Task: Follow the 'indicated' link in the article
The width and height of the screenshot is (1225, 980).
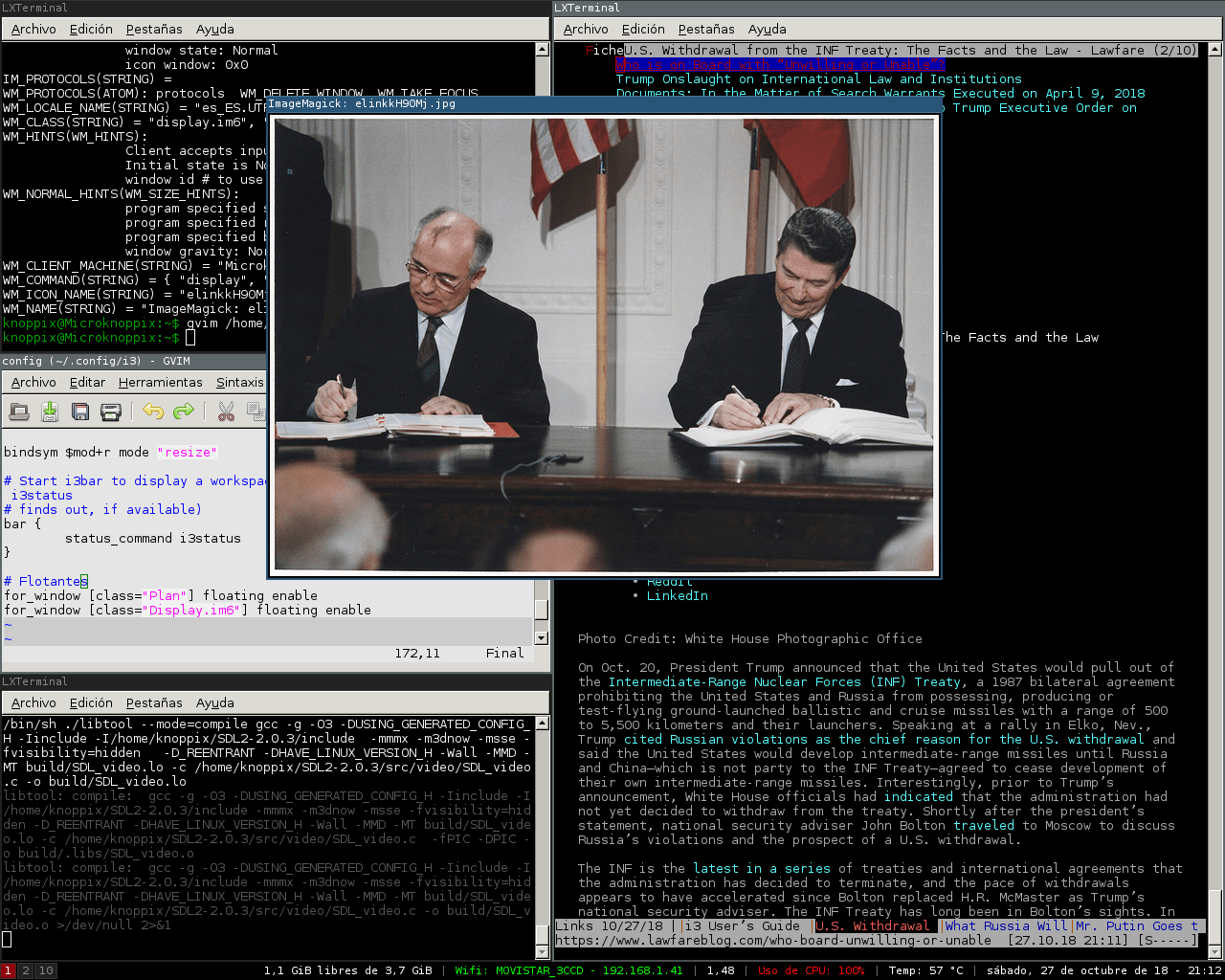Action: (919, 797)
